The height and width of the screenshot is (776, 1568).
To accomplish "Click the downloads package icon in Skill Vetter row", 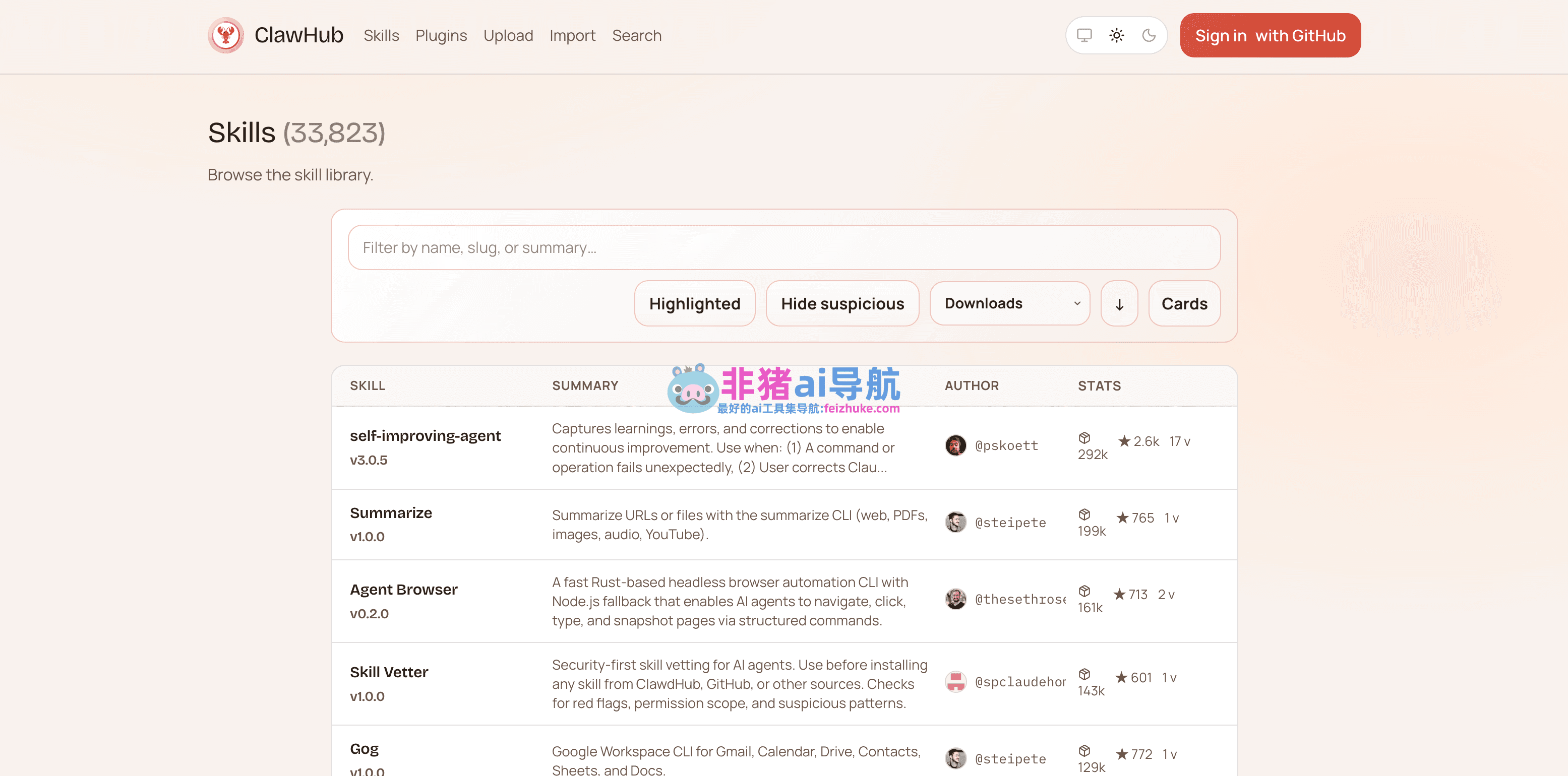I will pos(1084,674).
